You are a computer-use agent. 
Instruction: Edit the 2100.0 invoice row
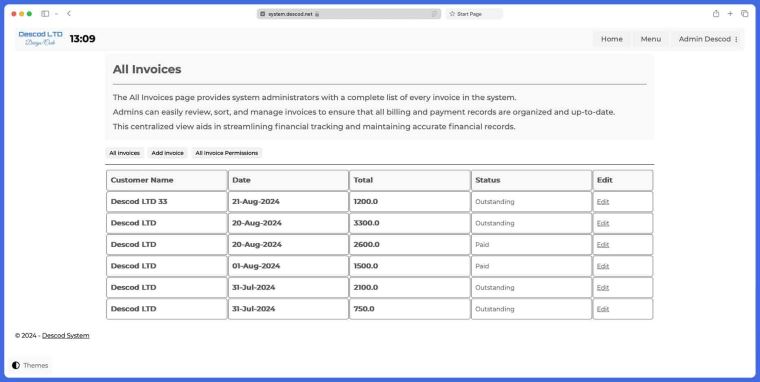pyautogui.click(x=602, y=287)
